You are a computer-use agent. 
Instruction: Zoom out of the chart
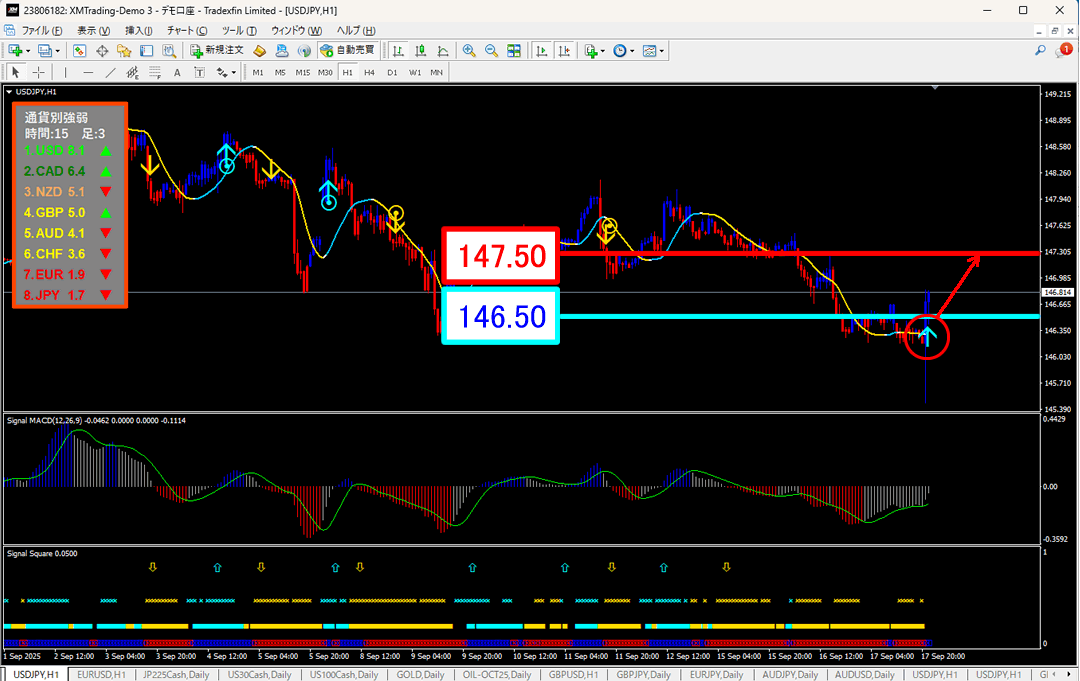491,51
